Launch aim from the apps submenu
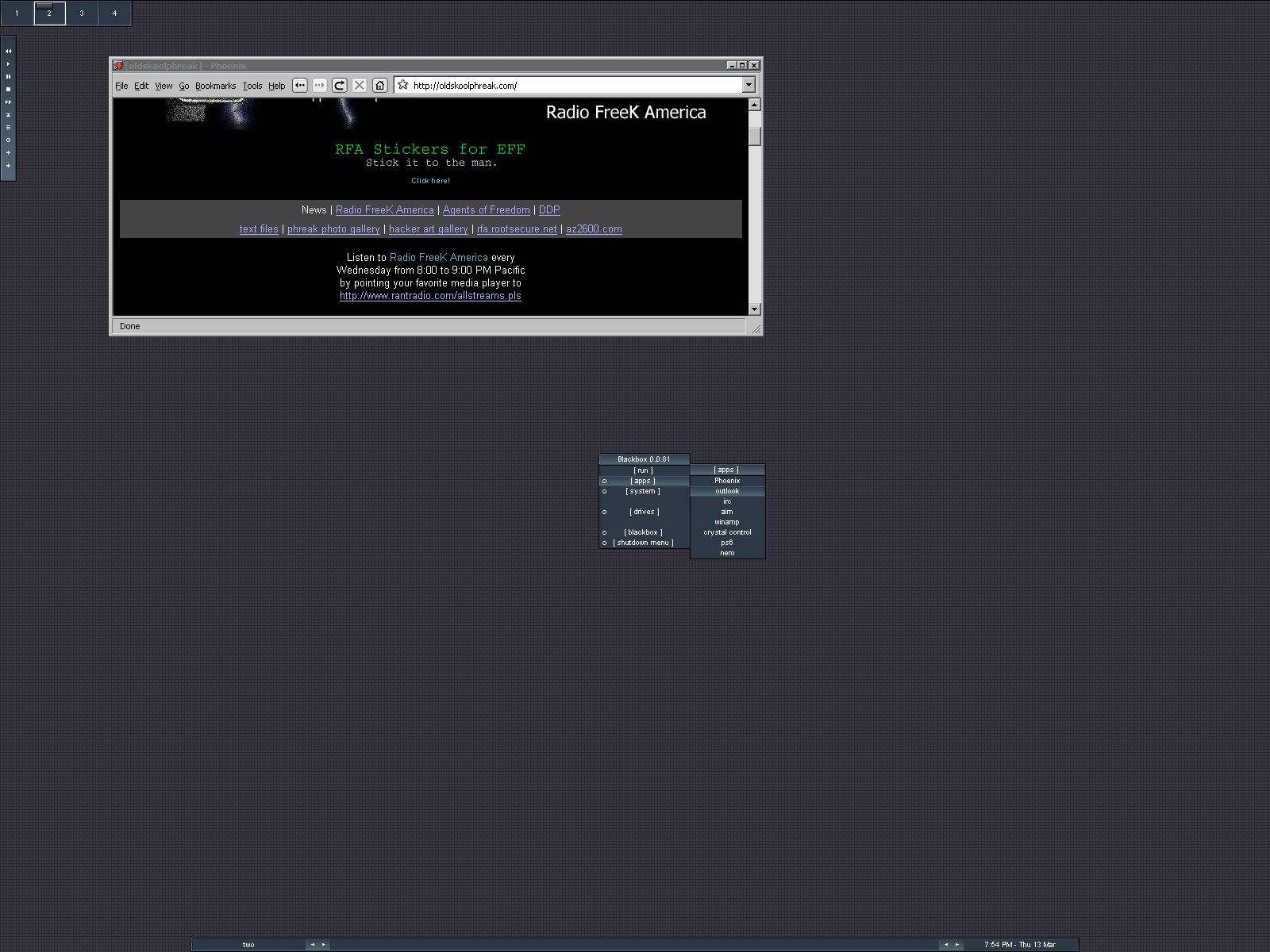1270x952 pixels. tap(727, 512)
